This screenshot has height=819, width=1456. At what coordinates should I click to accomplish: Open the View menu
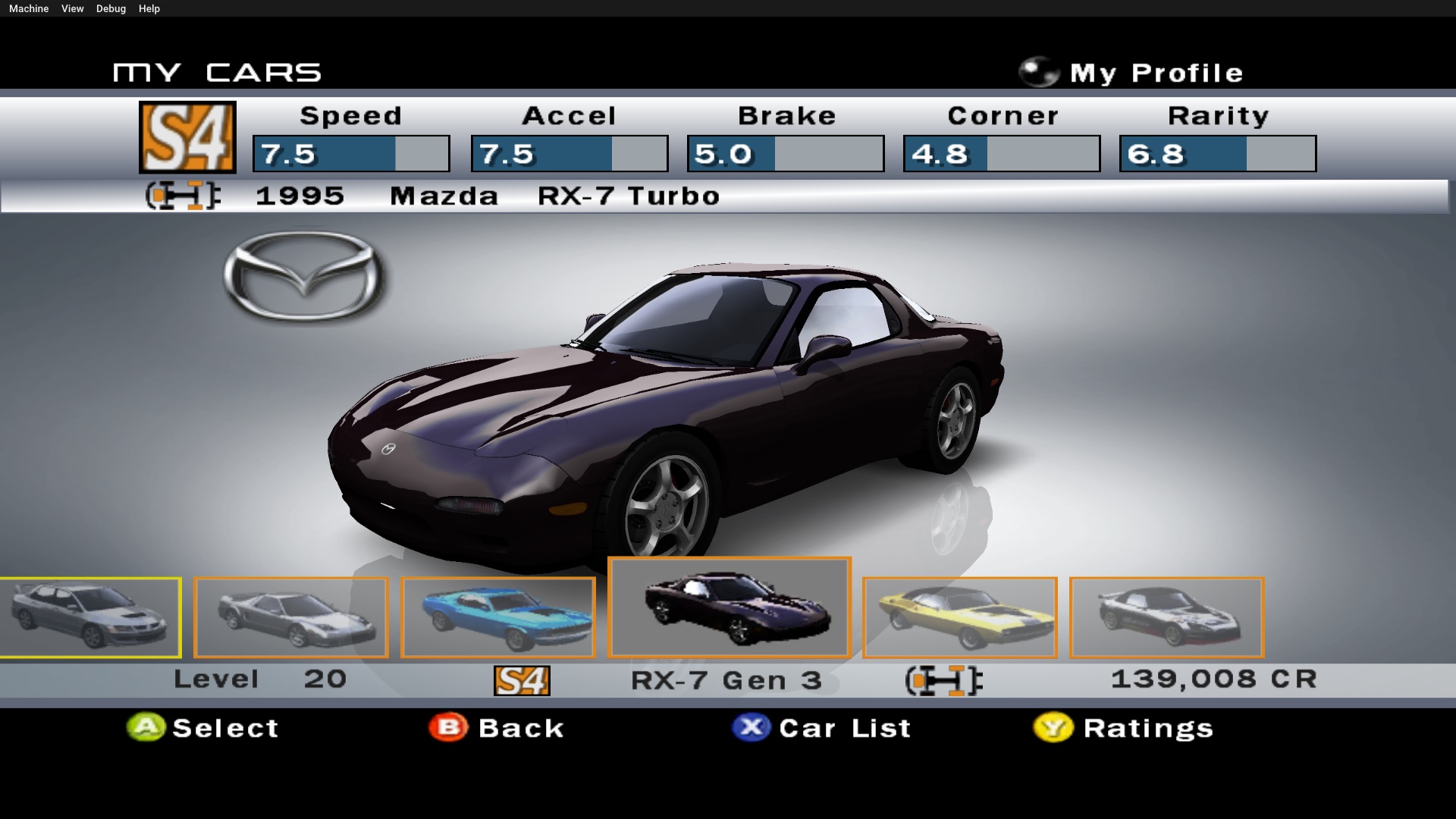pos(72,8)
